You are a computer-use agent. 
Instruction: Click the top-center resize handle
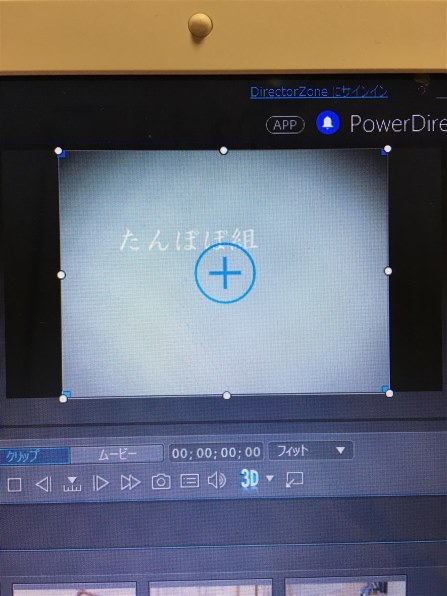(224, 151)
